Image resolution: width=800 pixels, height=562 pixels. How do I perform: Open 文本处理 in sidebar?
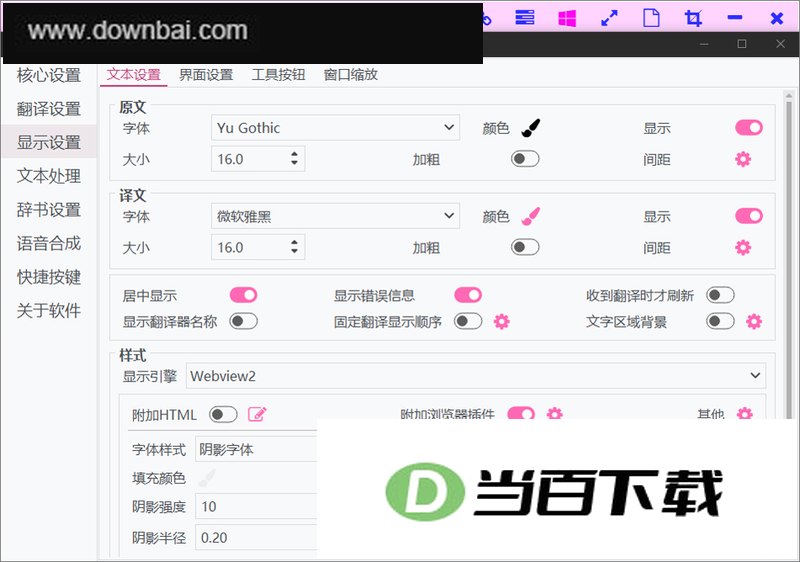coord(48,176)
